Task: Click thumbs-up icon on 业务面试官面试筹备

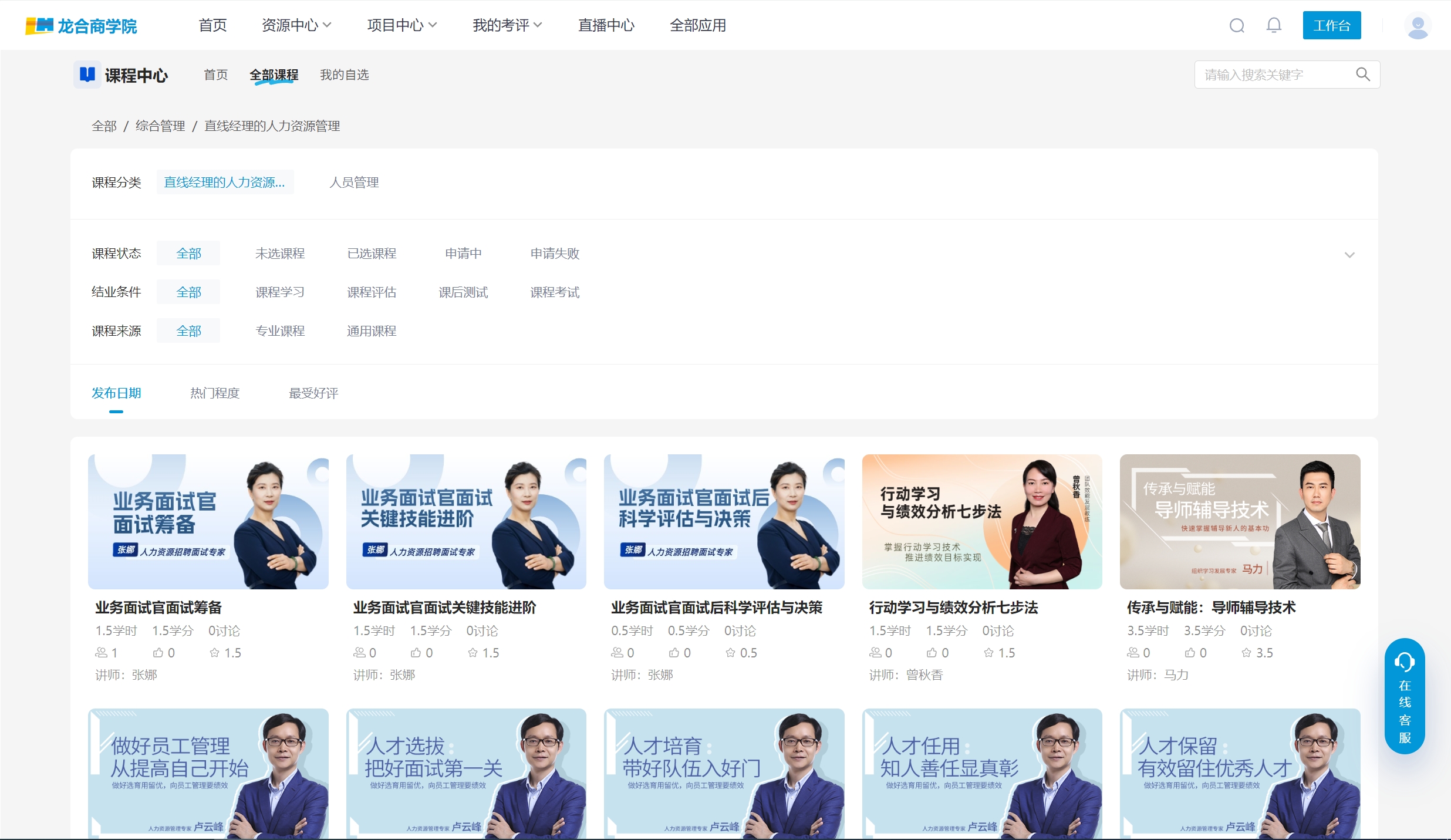Action: pos(158,653)
